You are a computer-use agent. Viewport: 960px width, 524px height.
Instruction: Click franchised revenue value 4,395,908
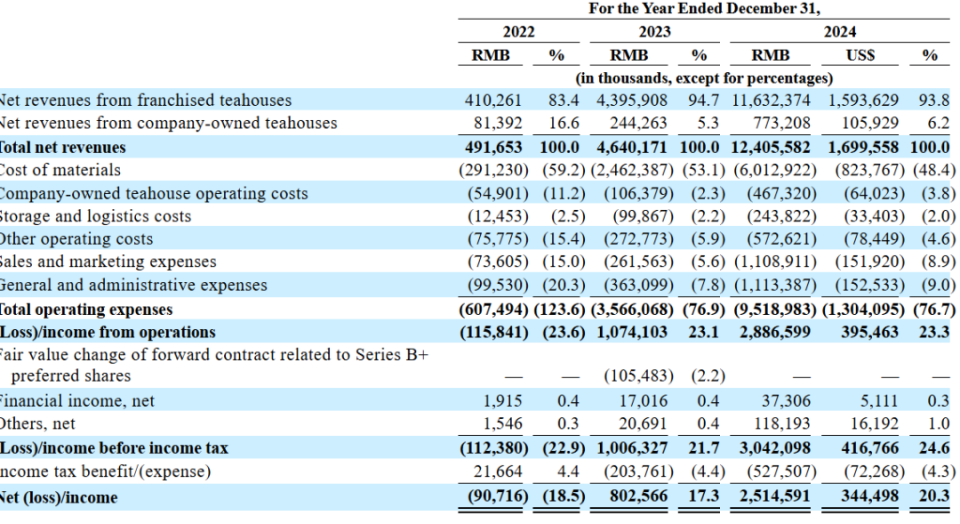pos(632,100)
